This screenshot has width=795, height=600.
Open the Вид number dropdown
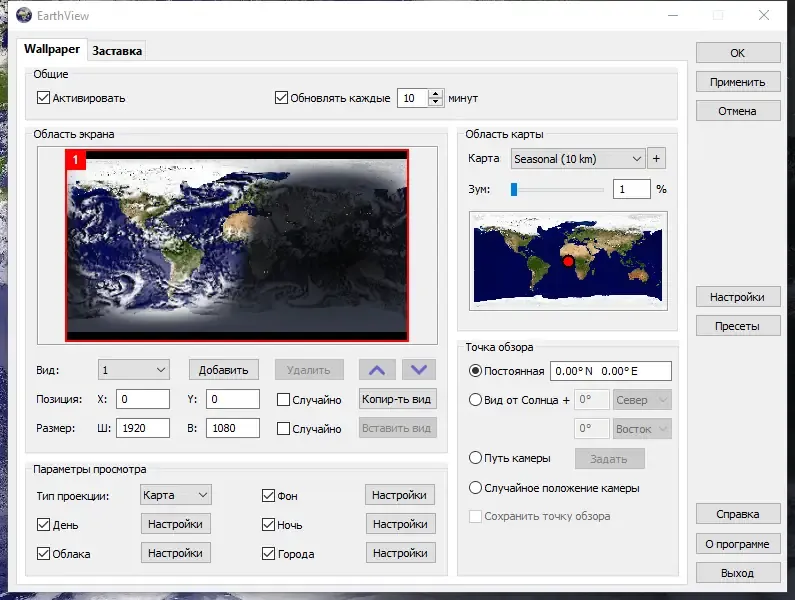point(133,369)
